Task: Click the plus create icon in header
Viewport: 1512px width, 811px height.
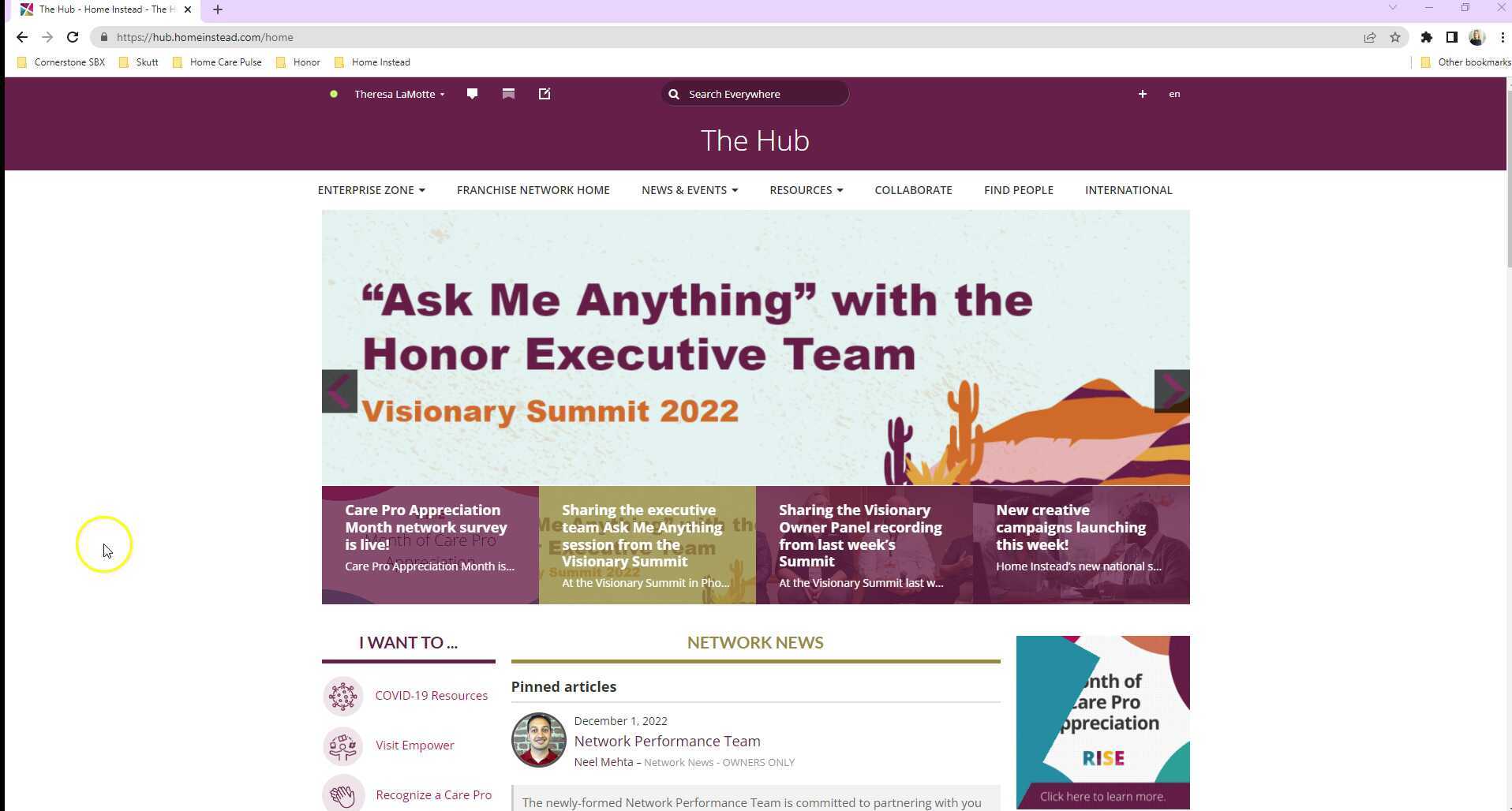Action: point(1142,94)
